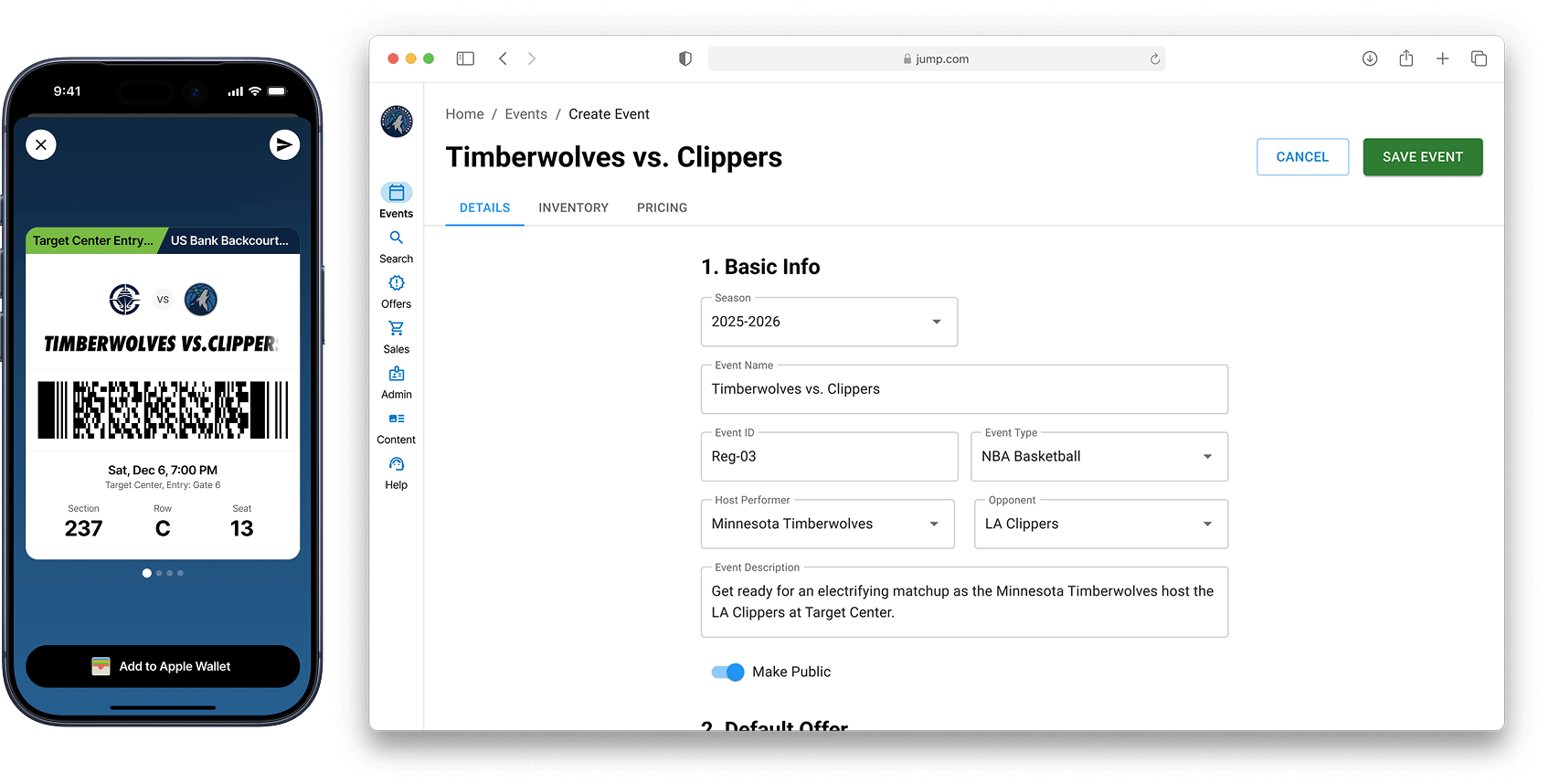Screen dimensions: 1549x784
Task: Tap the Timberwolves logo on ticket
Action: pyautogui.click(x=201, y=299)
